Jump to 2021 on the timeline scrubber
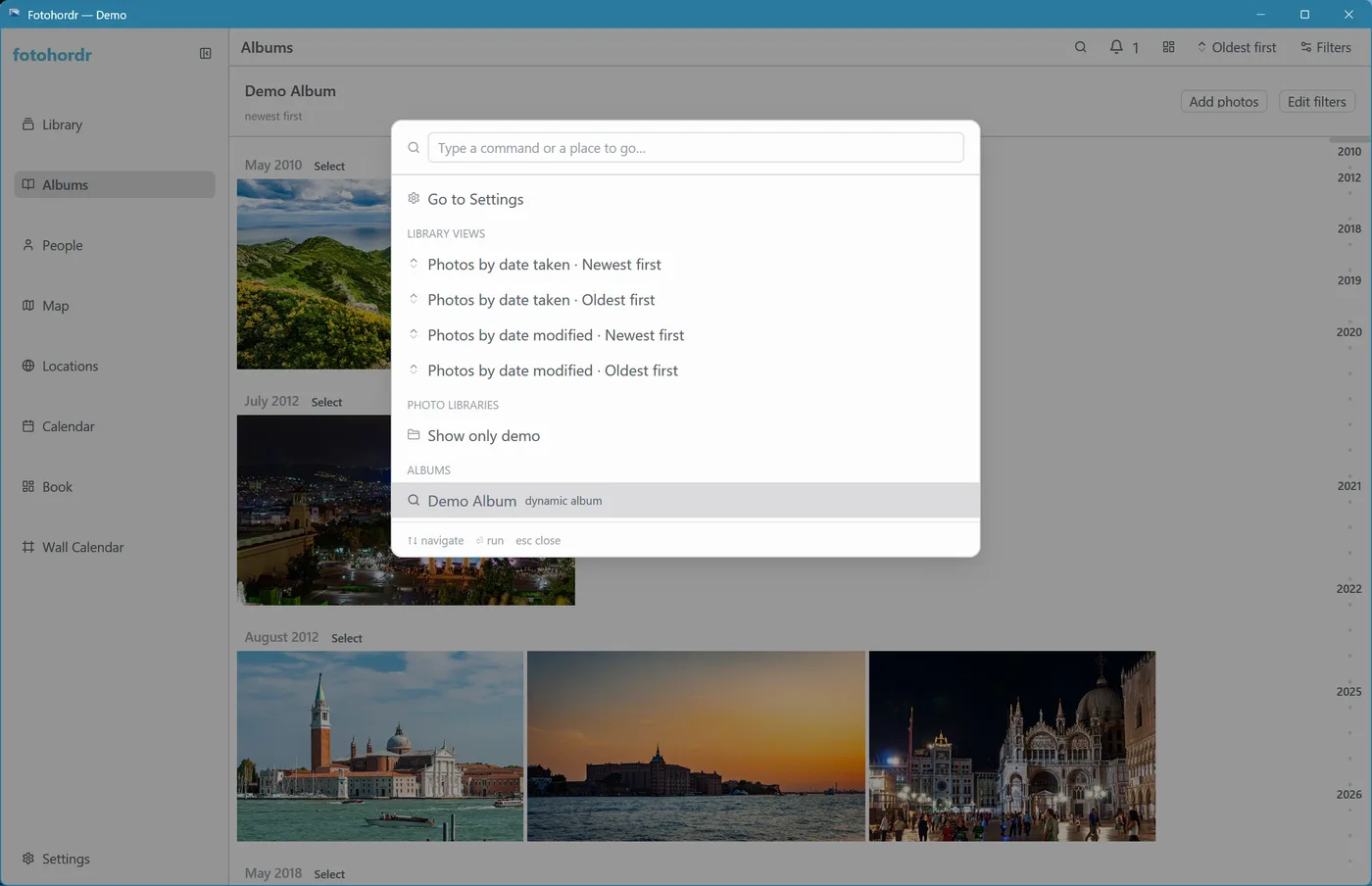Image resolution: width=1372 pixels, height=886 pixels. tap(1348, 485)
